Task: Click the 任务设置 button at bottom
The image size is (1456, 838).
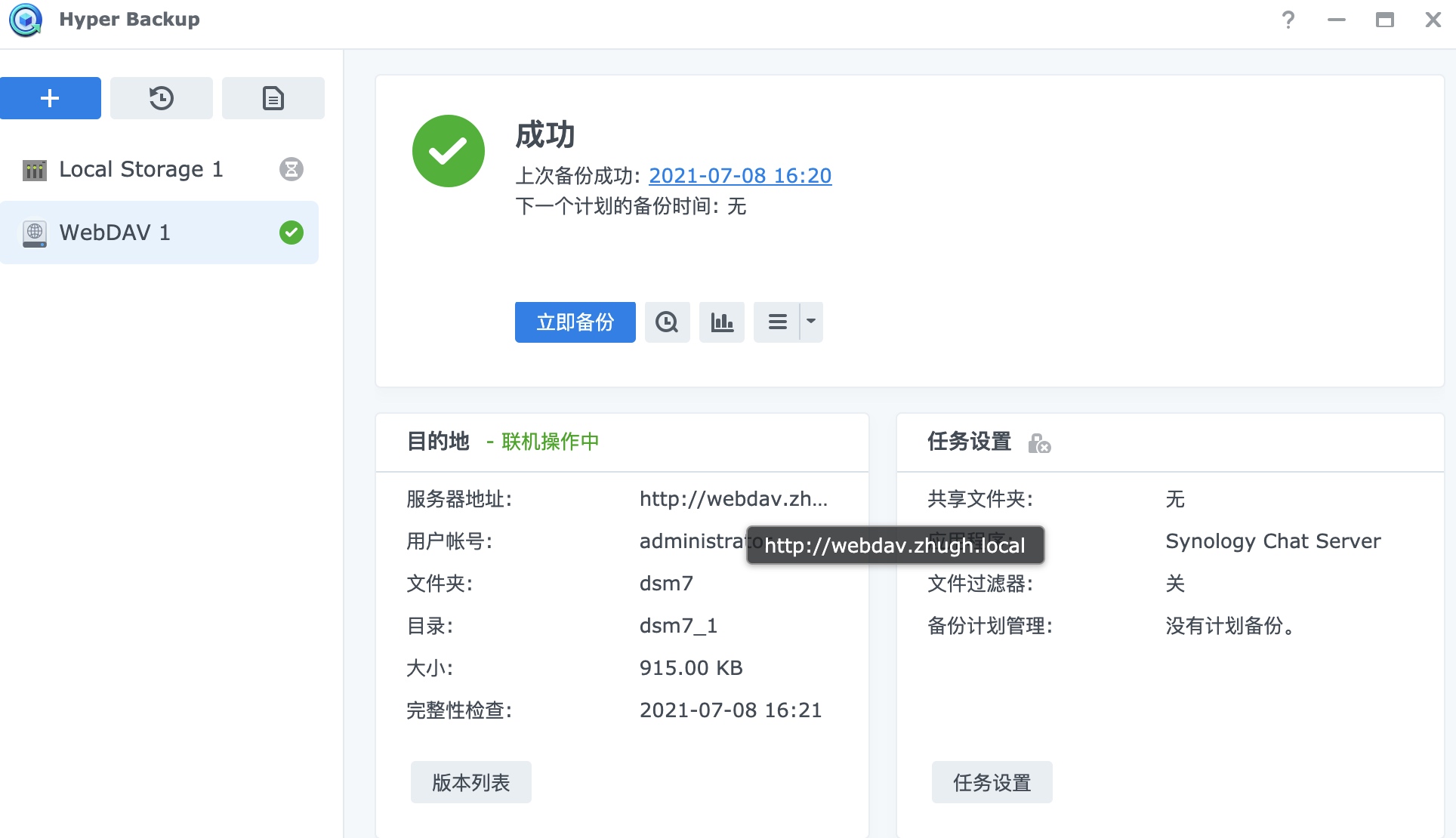Action: point(992,782)
